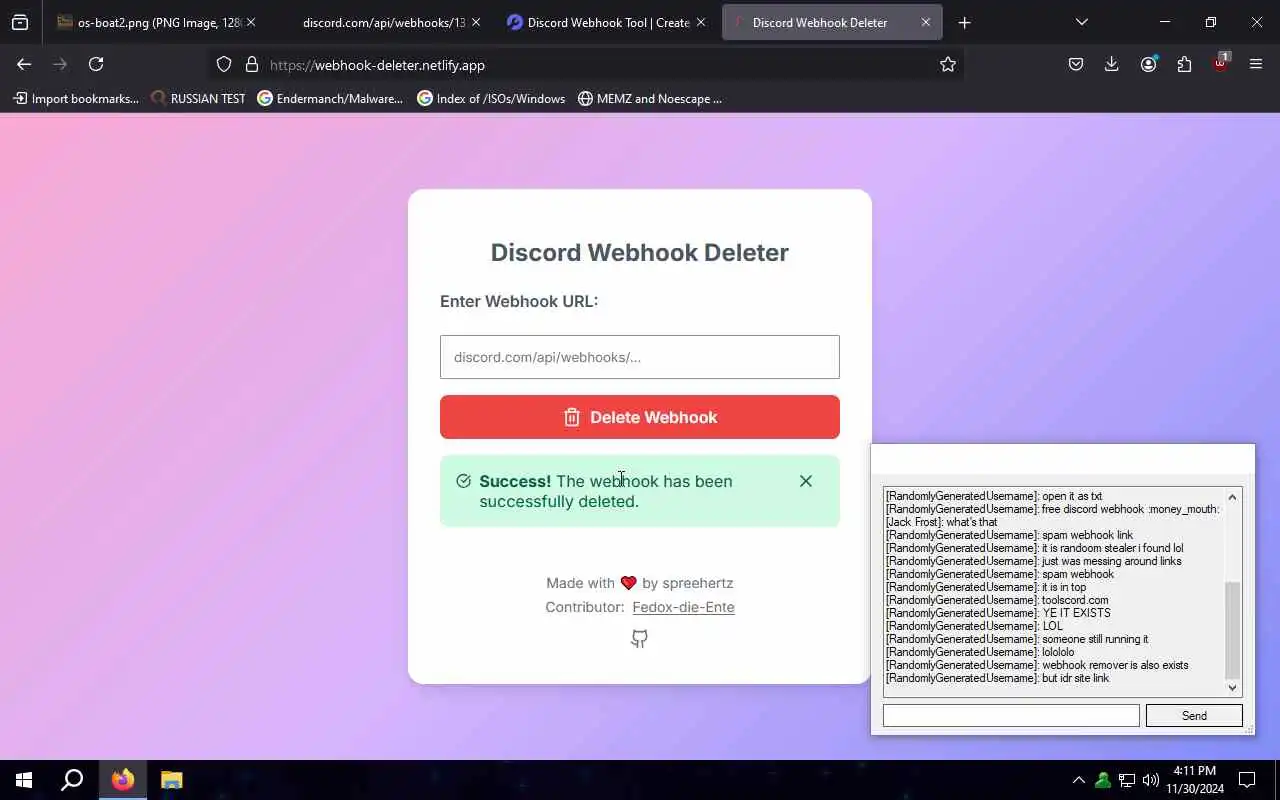The width and height of the screenshot is (1280, 800).
Task: Click the tracking protection shield icon
Action: point(224,64)
